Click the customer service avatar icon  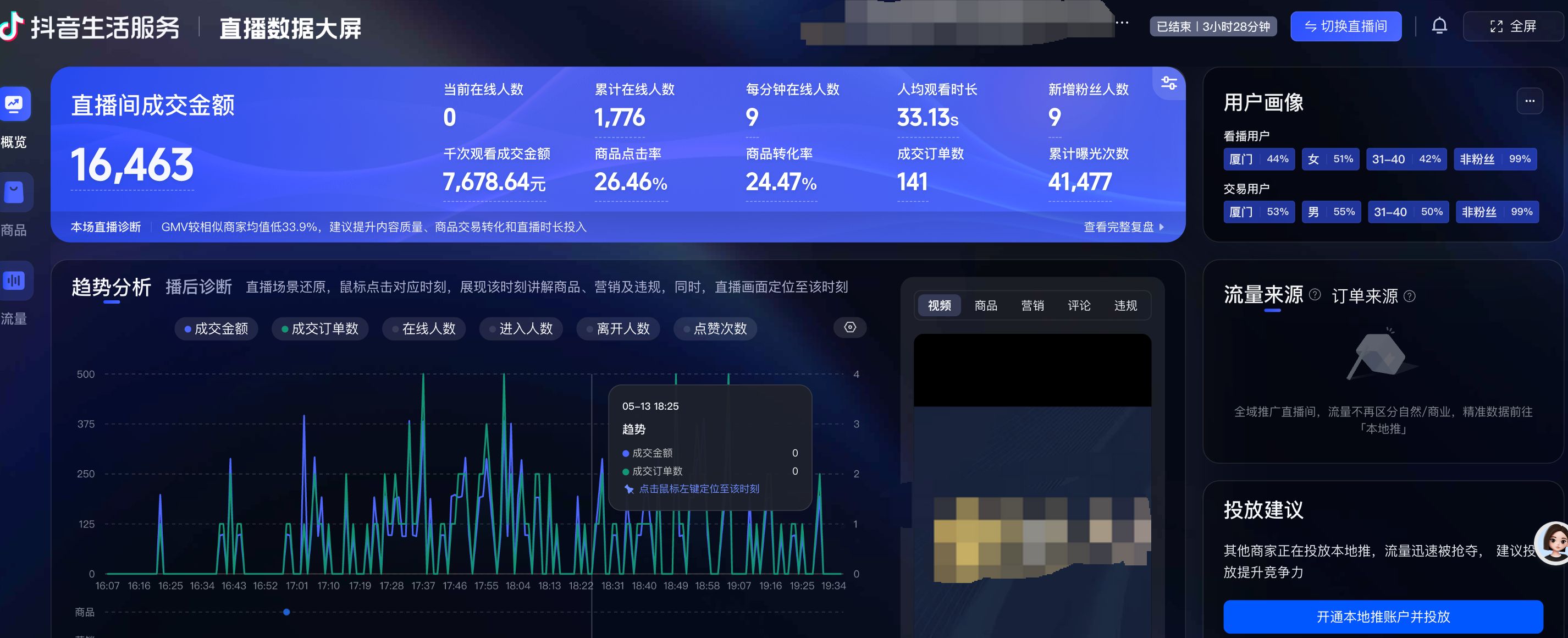pyautogui.click(x=1553, y=543)
